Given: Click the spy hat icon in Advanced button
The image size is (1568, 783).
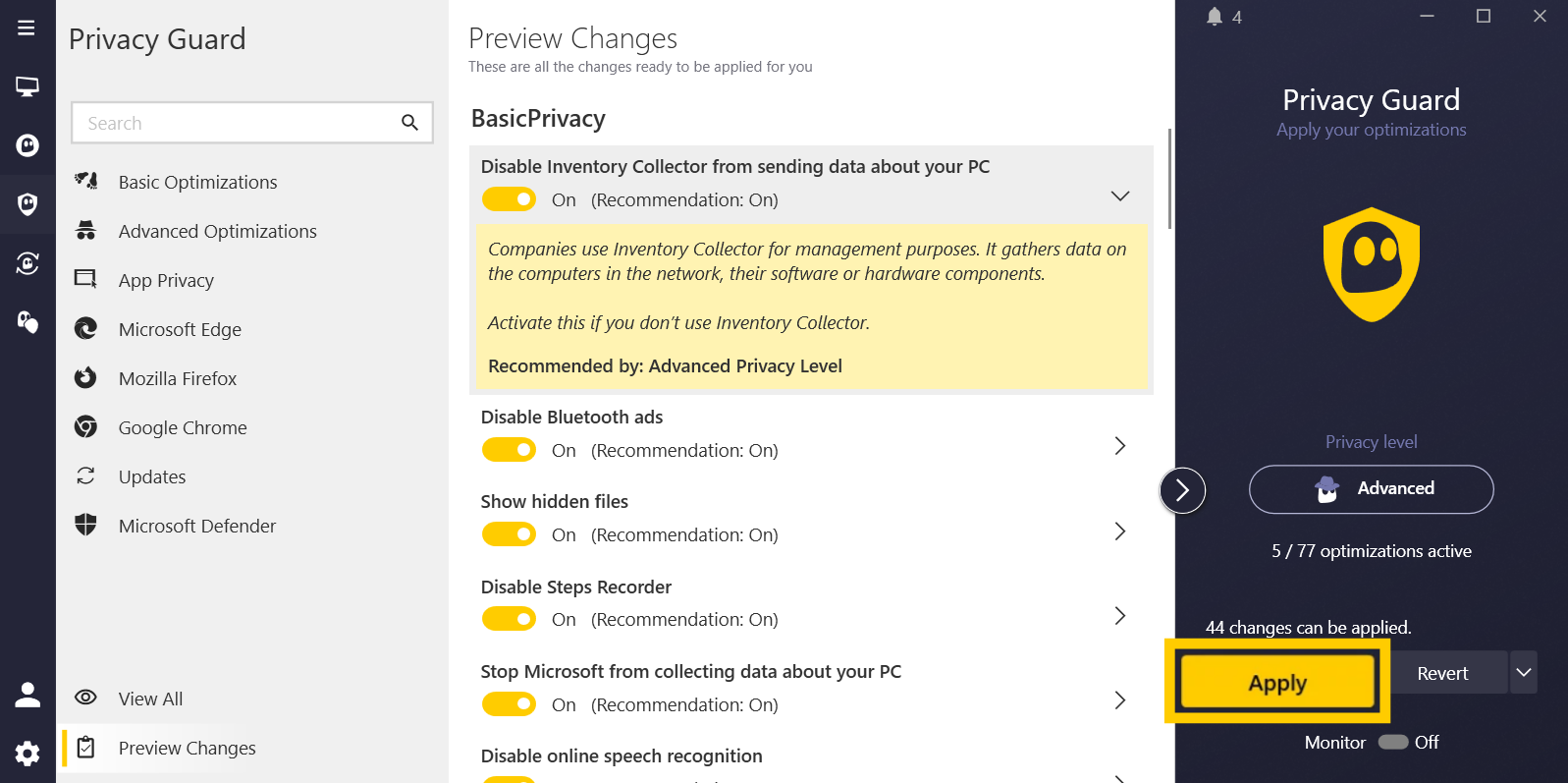Looking at the screenshot, I should coord(1327,489).
